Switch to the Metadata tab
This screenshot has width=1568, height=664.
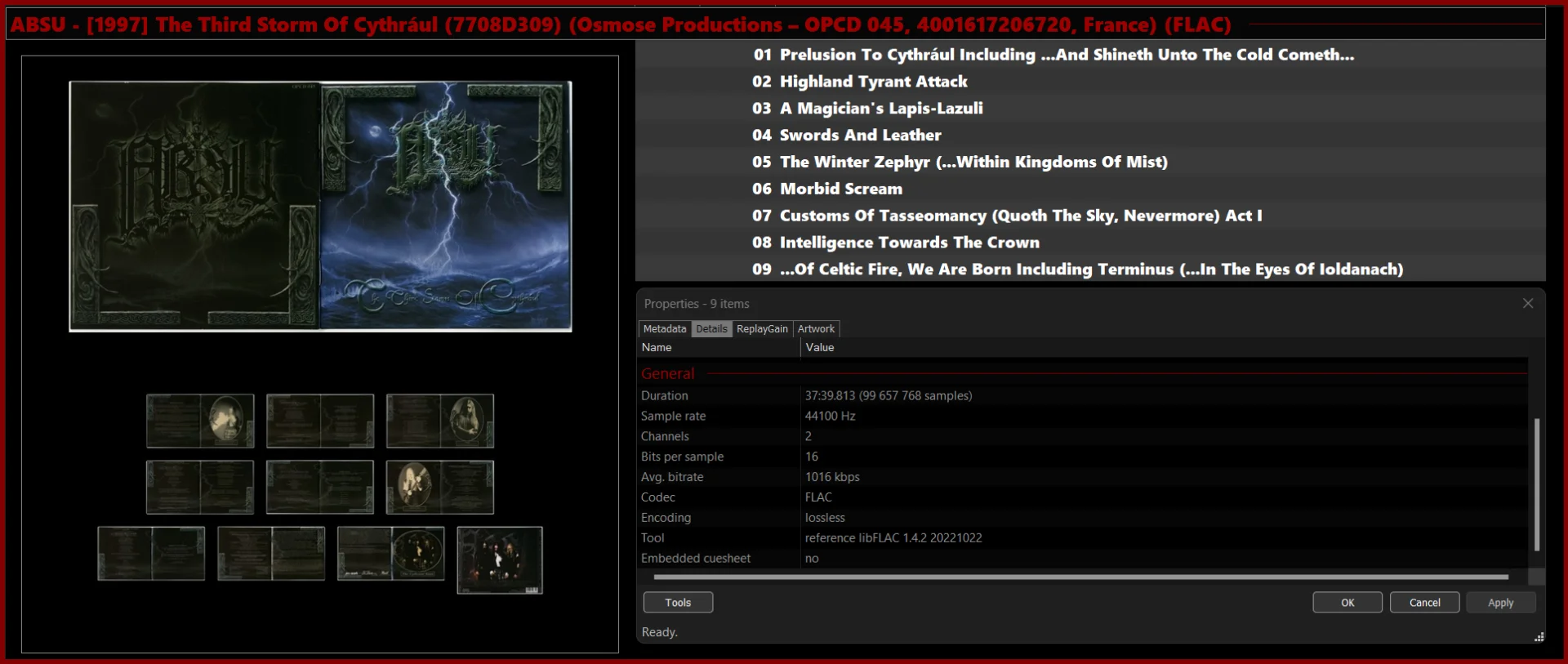coord(664,328)
